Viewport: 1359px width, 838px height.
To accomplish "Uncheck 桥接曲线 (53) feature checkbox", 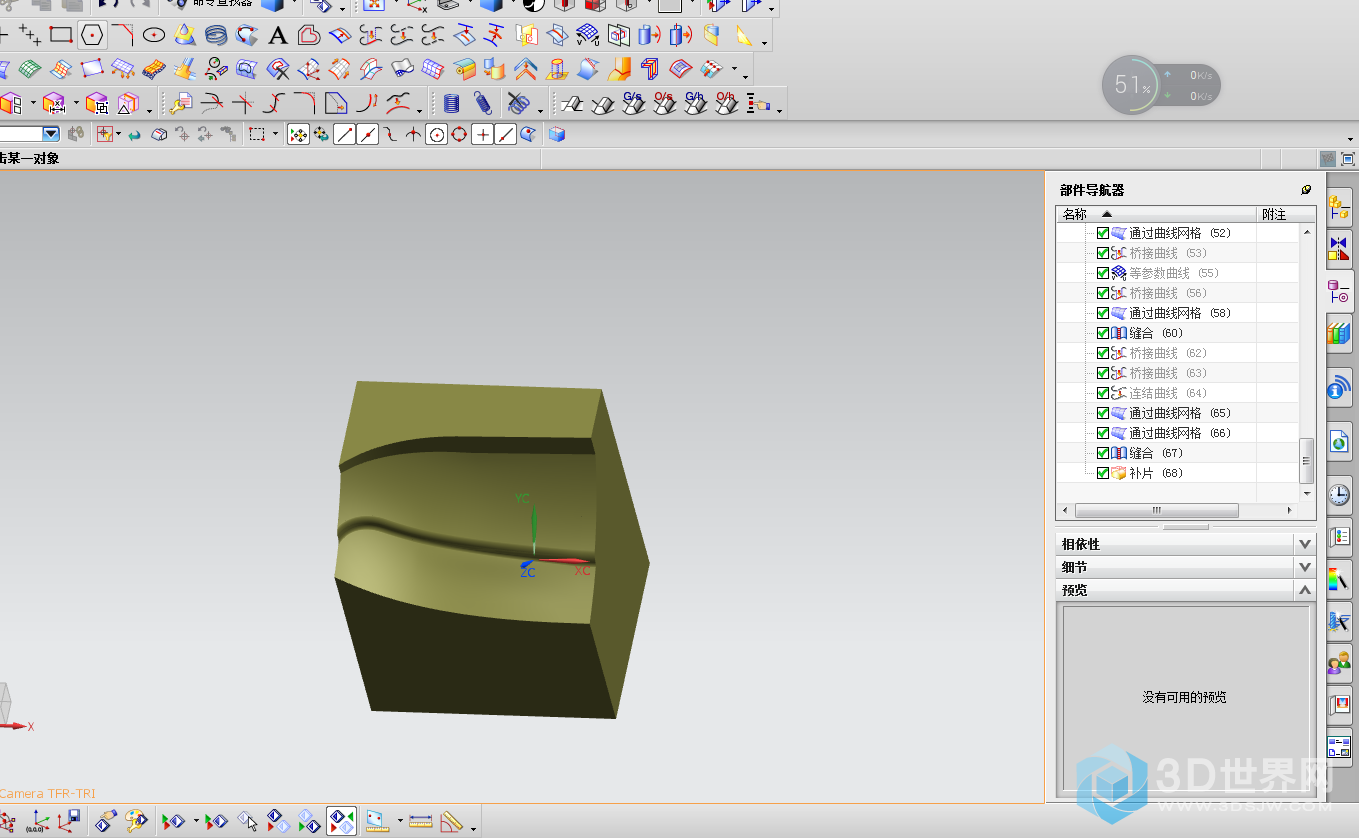I will 1103,253.
